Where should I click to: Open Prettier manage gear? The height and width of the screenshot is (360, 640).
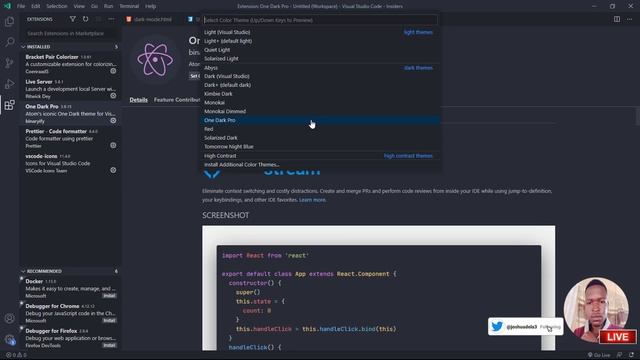pyautogui.click(x=113, y=145)
